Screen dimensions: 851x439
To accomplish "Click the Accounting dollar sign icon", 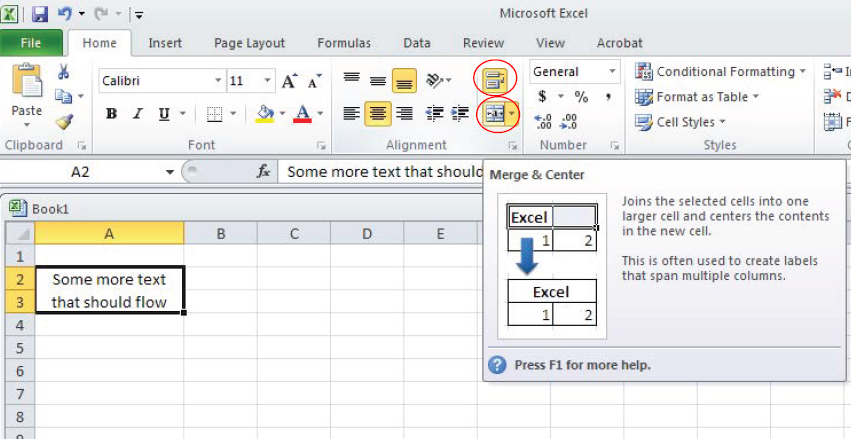I will point(542,97).
